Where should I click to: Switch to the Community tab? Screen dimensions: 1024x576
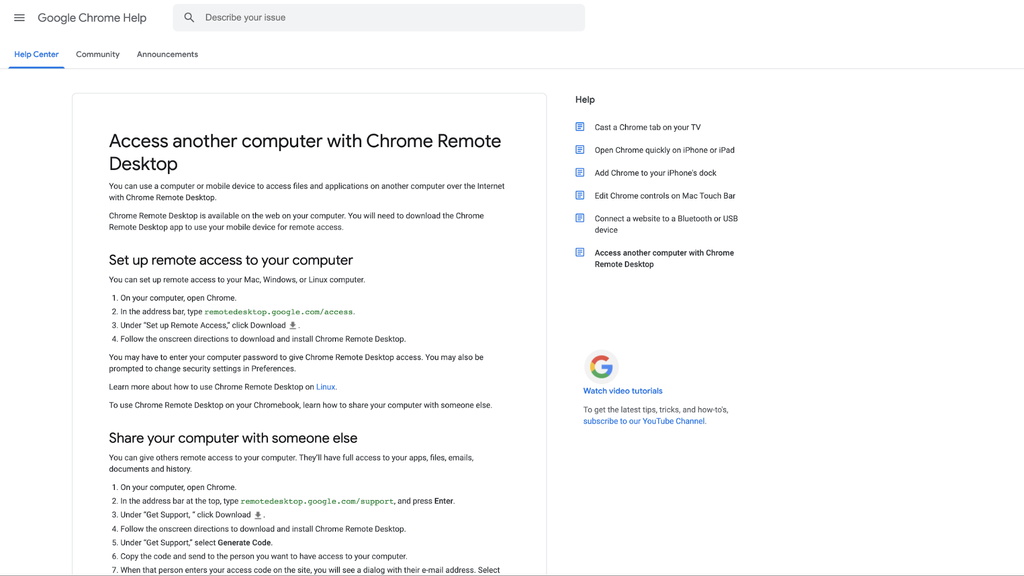[97, 54]
